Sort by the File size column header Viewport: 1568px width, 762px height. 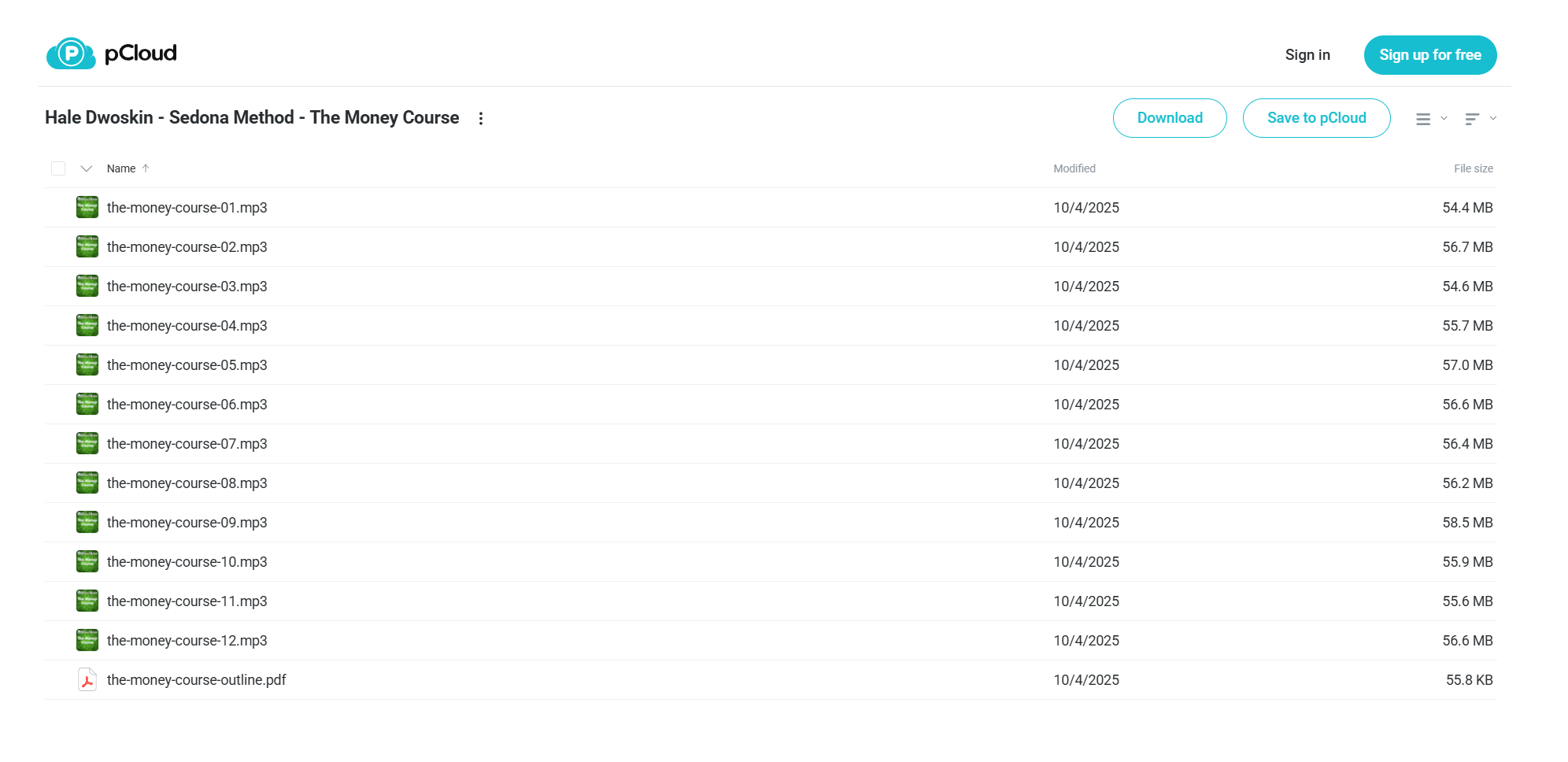tap(1473, 168)
